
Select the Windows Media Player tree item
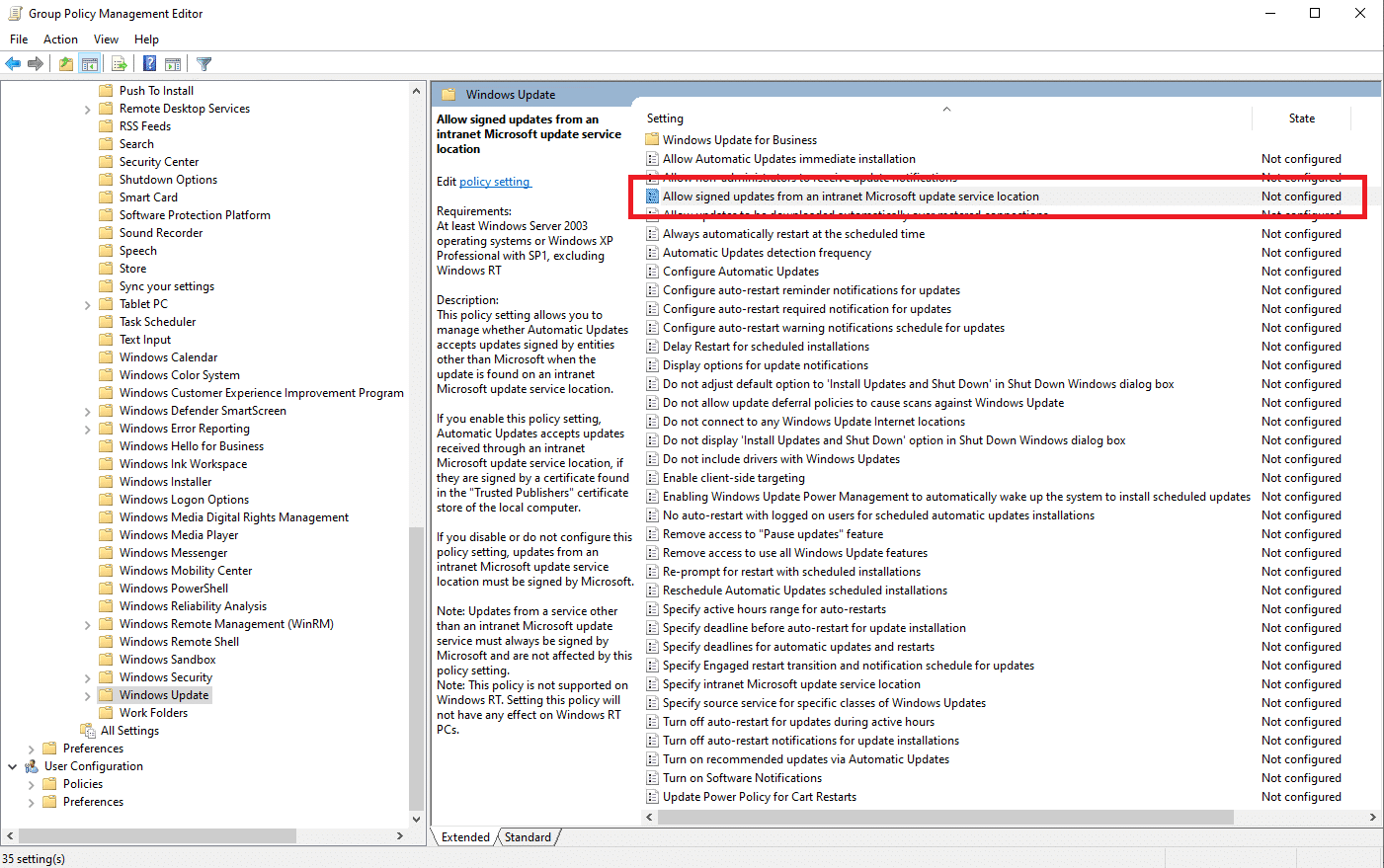tap(179, 535)
